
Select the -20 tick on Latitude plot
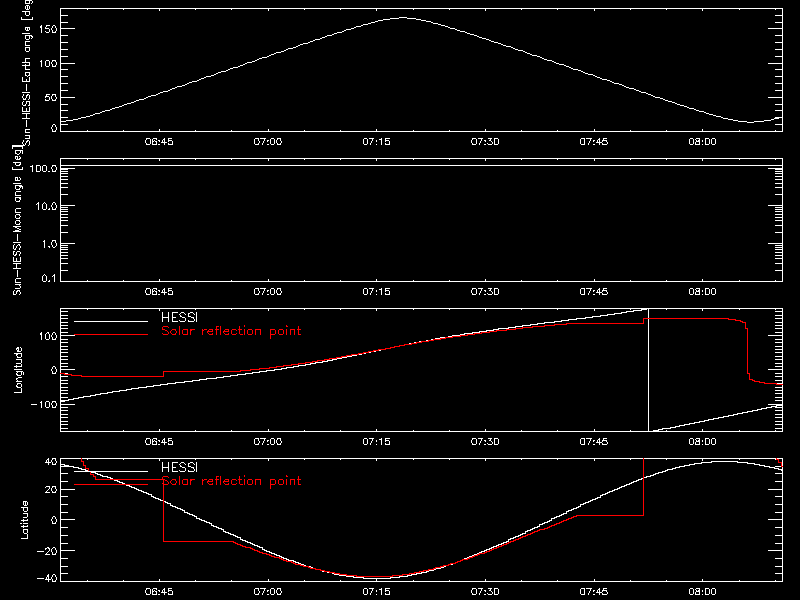point(46,551)
